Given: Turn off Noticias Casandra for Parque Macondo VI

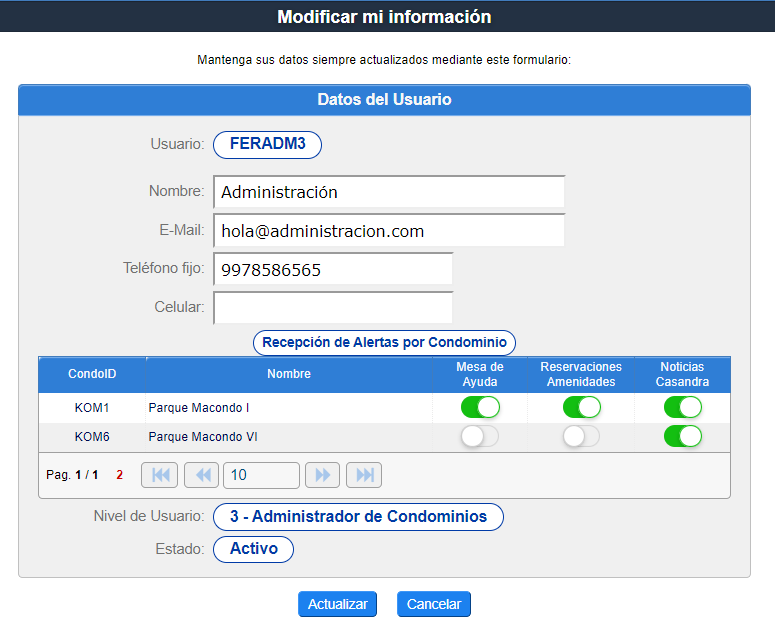Looking at the screenshot, I should click(683, 436).
